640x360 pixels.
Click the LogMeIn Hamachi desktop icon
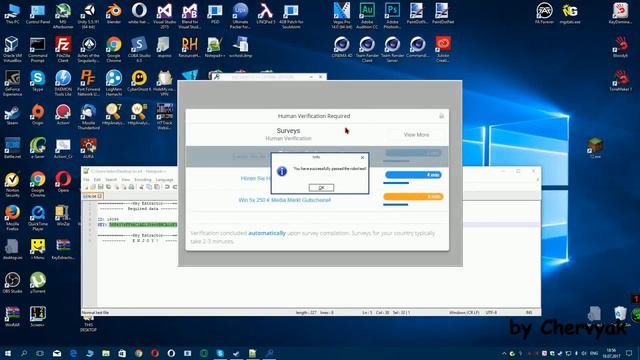[x=114, y=83]
